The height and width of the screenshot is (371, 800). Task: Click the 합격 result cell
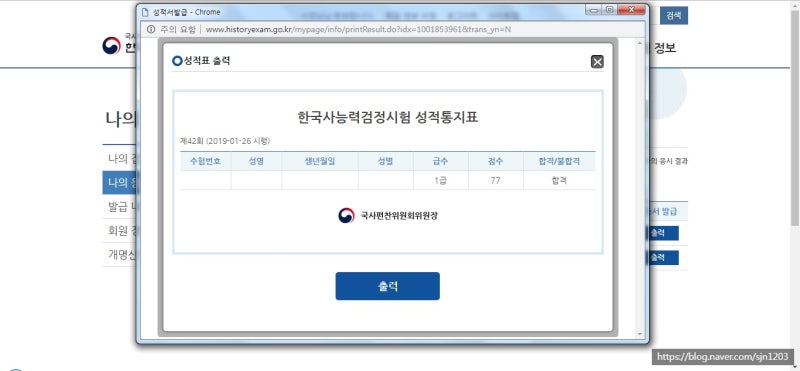point(559,180)
